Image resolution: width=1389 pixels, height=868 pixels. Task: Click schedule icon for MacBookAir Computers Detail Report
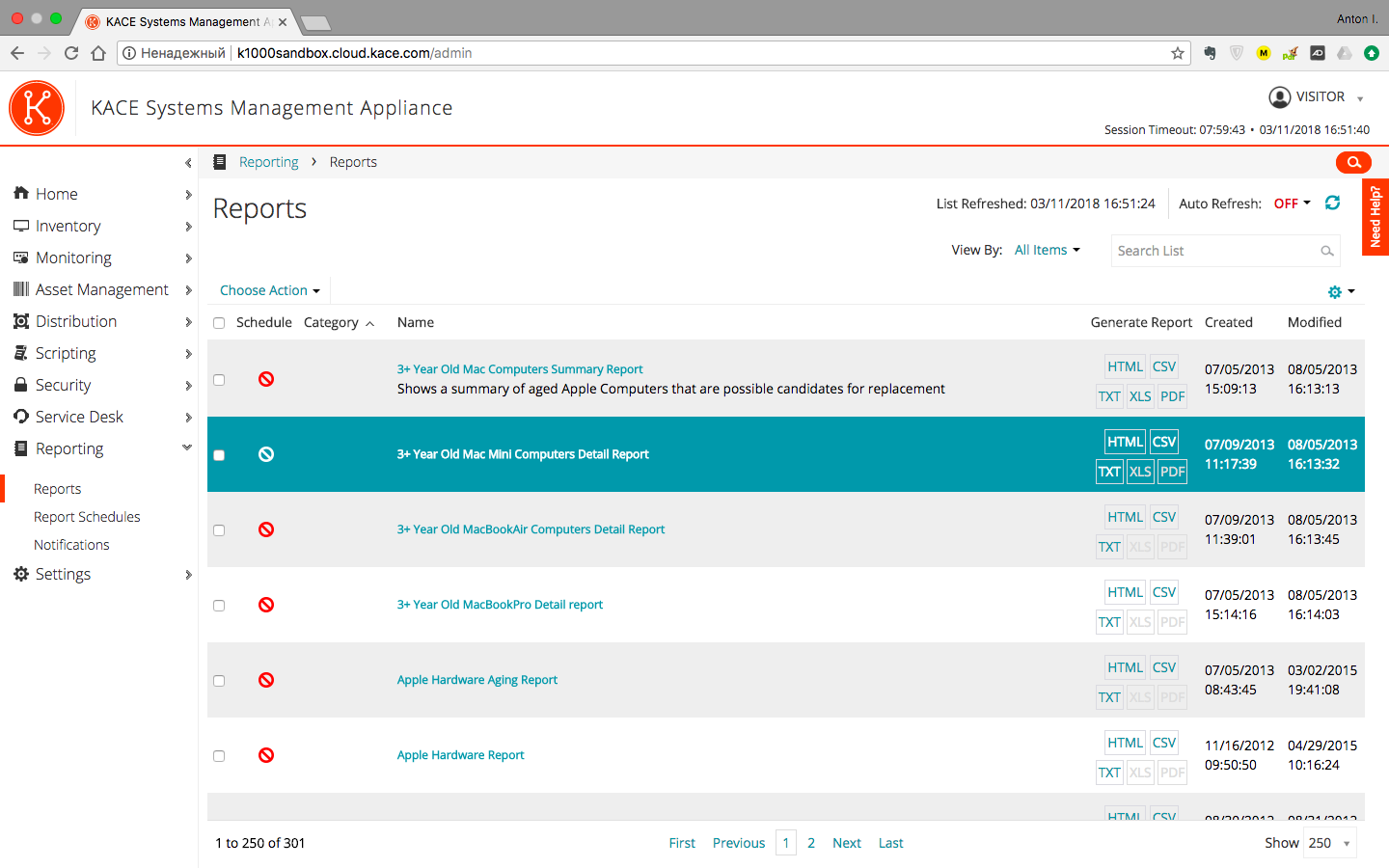pos(266,529)
